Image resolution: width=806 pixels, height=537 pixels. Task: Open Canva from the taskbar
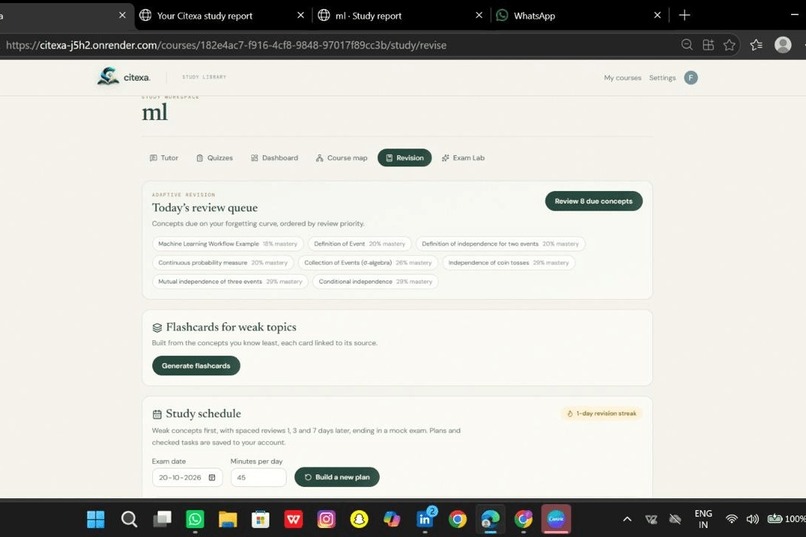coord(556,519)
